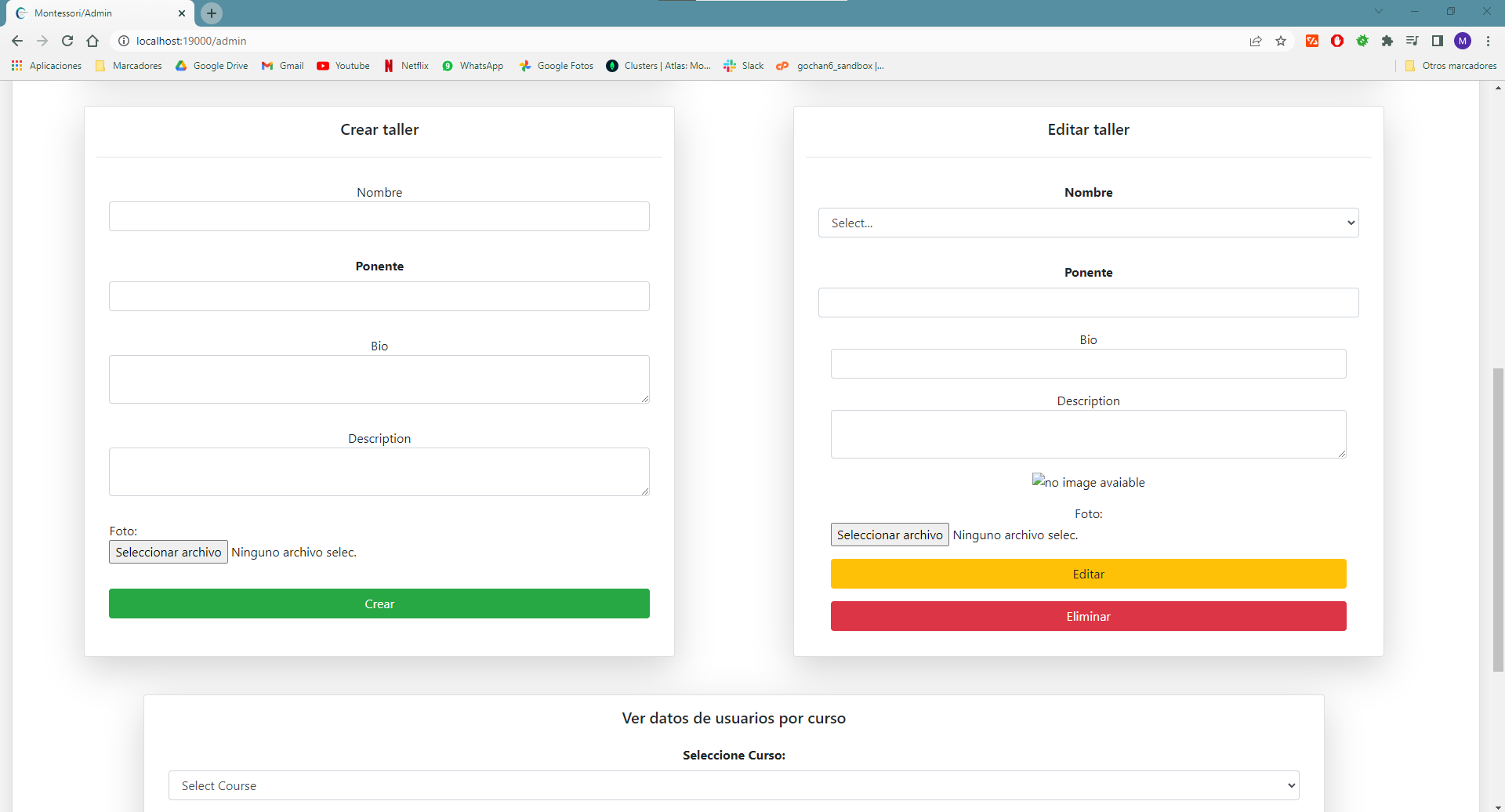Open the Marcadores bookmark folder
Viewport: 1505px width, 812px height.
129,66
